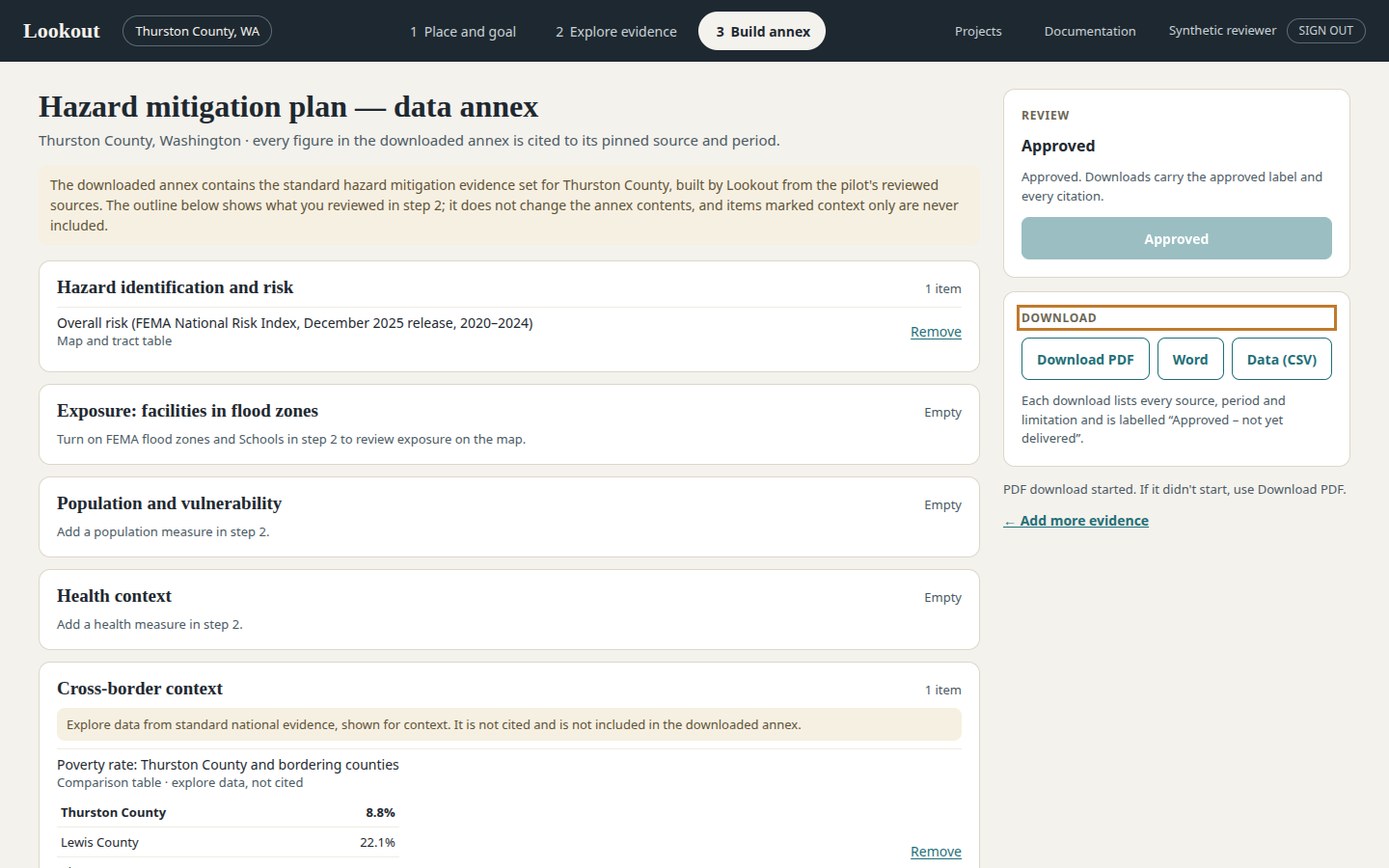The image size is (1389, 868).
Task: Click the Population and vulnerability heading
Action: pos(169,503)
